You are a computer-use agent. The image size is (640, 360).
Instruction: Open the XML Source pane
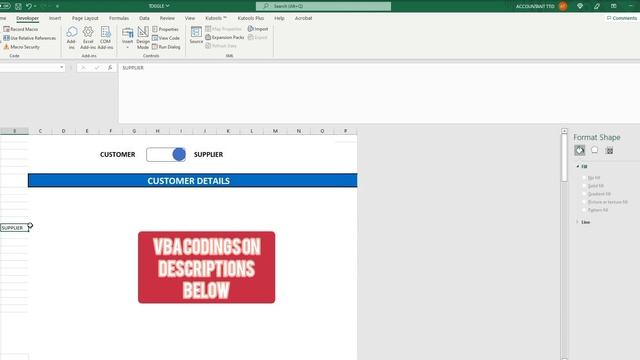point(196,36)
